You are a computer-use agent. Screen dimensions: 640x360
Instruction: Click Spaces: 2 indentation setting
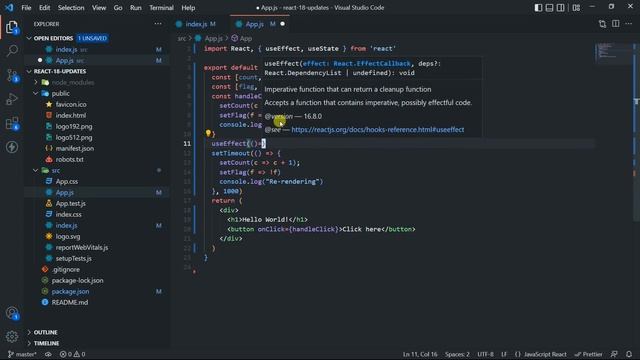point(457,354)
